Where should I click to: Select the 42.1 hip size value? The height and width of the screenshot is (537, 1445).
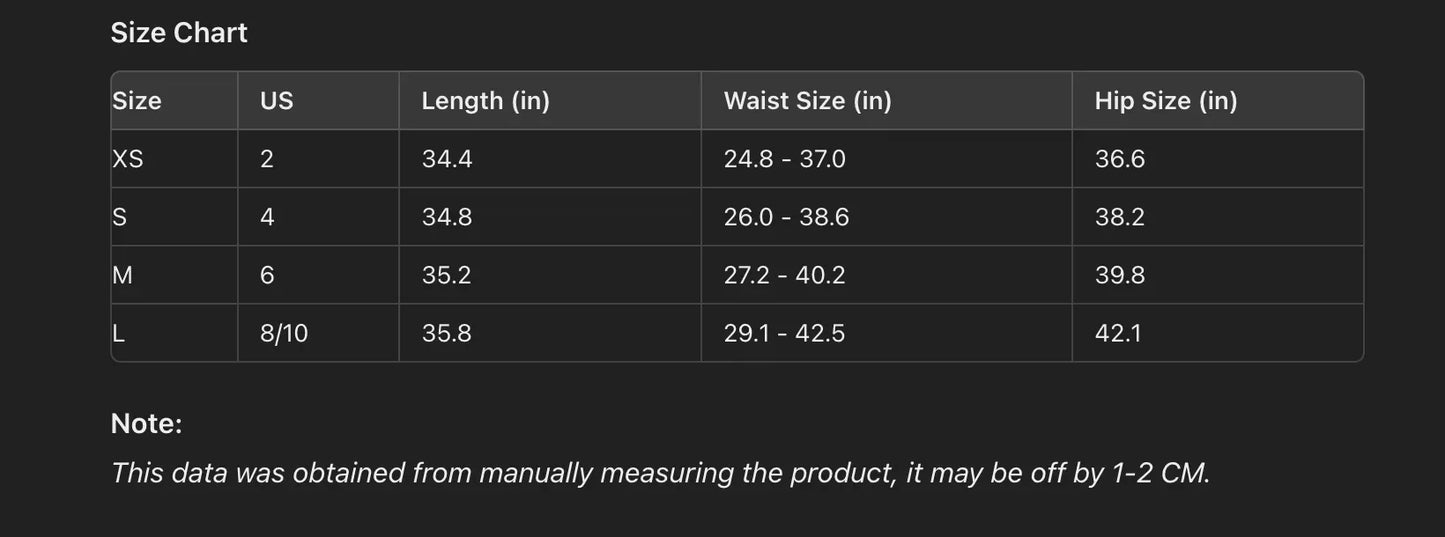(1118, 333)
